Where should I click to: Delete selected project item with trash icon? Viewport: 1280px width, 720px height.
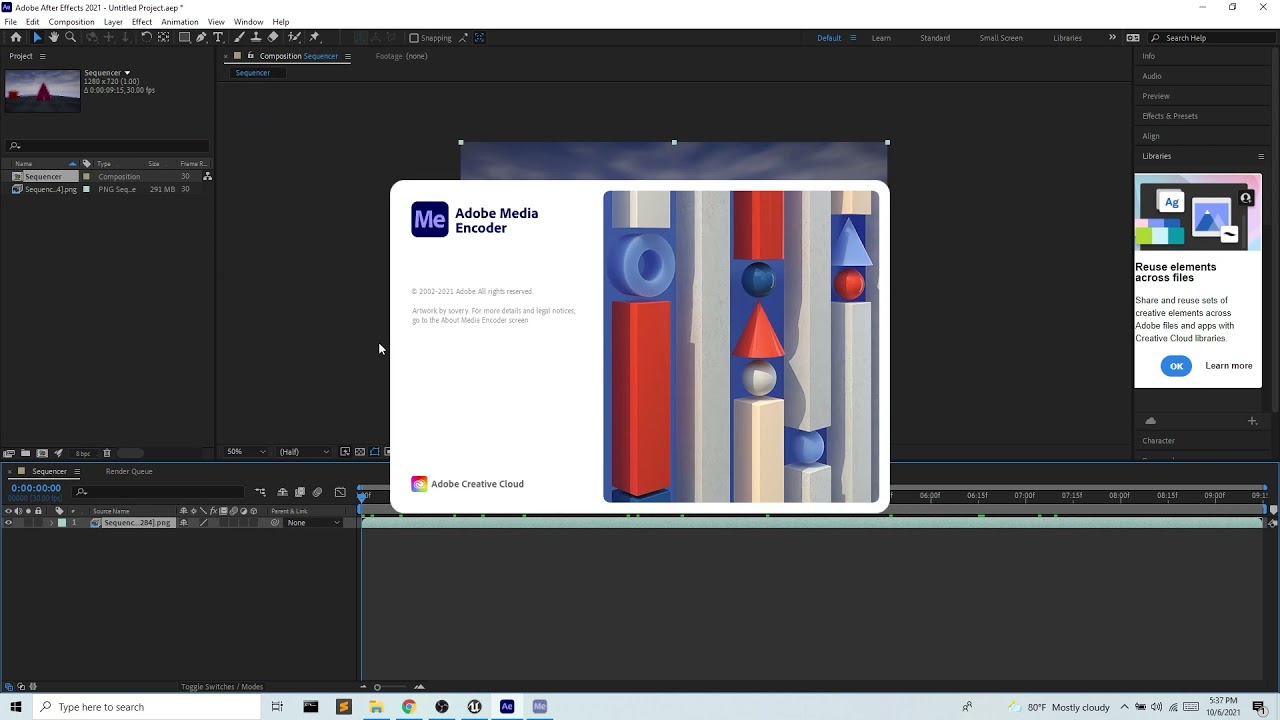click(x=107, y=453)
